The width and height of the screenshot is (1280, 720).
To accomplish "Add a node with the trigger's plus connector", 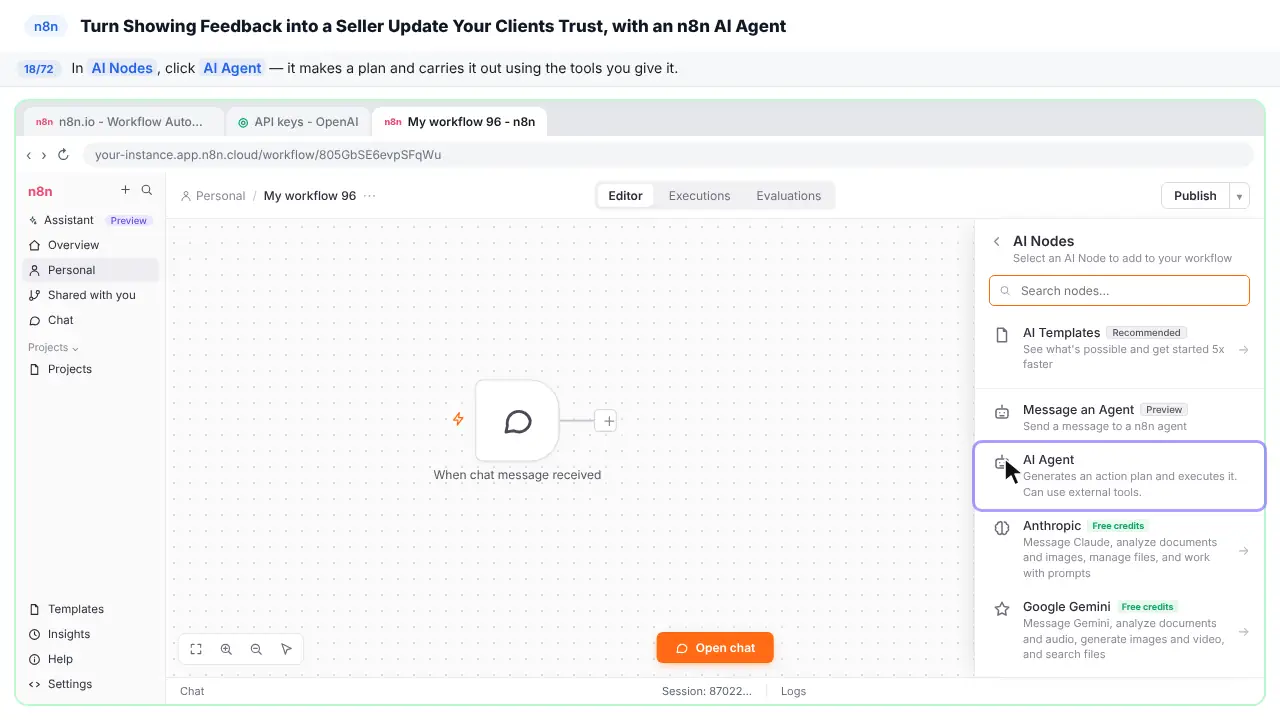I will click(x=608, y=421).
